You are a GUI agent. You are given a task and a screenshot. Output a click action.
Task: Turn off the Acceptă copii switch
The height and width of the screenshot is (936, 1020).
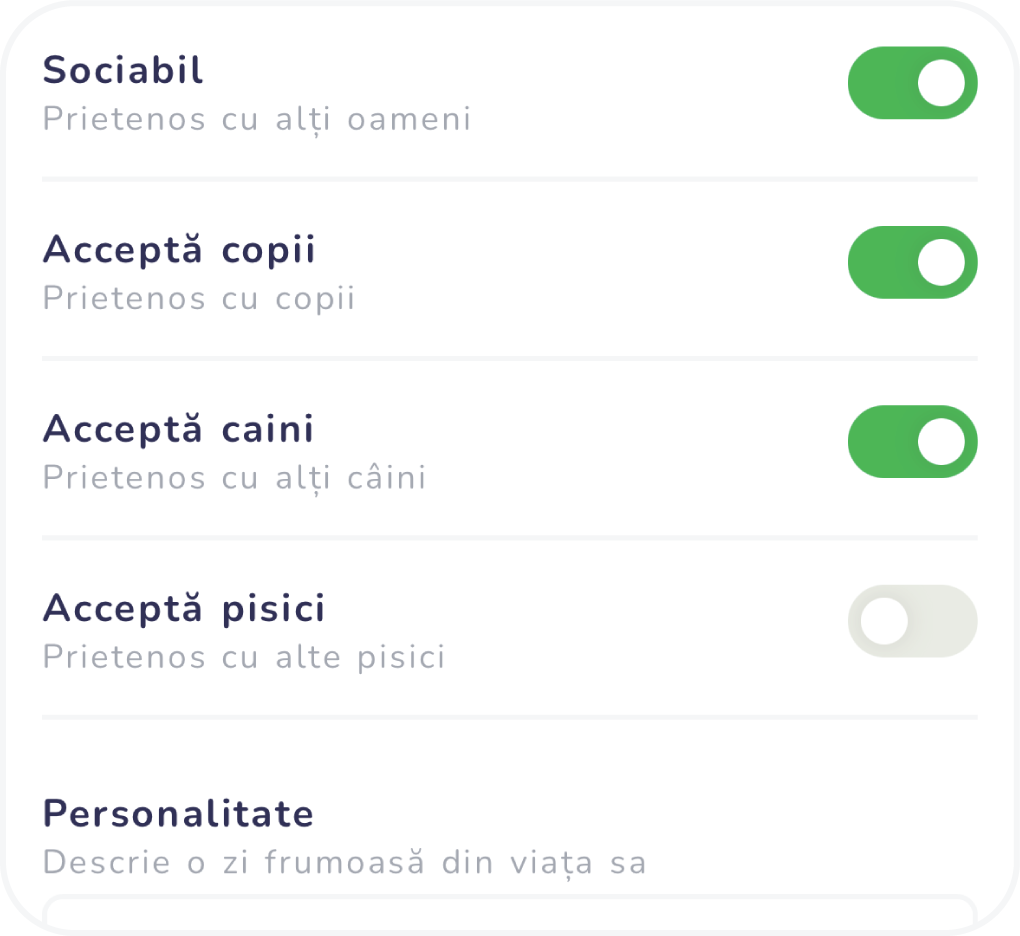912,262
